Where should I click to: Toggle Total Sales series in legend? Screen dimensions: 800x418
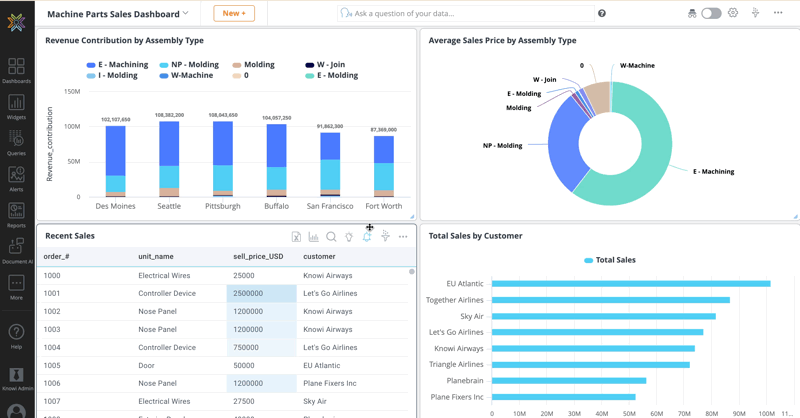tap(610, 260)
